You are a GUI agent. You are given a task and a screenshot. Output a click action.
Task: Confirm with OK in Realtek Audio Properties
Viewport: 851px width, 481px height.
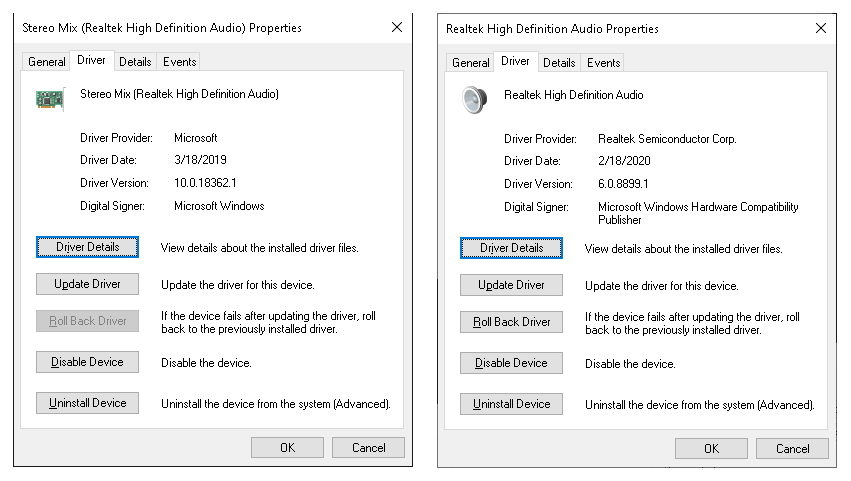click(712, 449)
